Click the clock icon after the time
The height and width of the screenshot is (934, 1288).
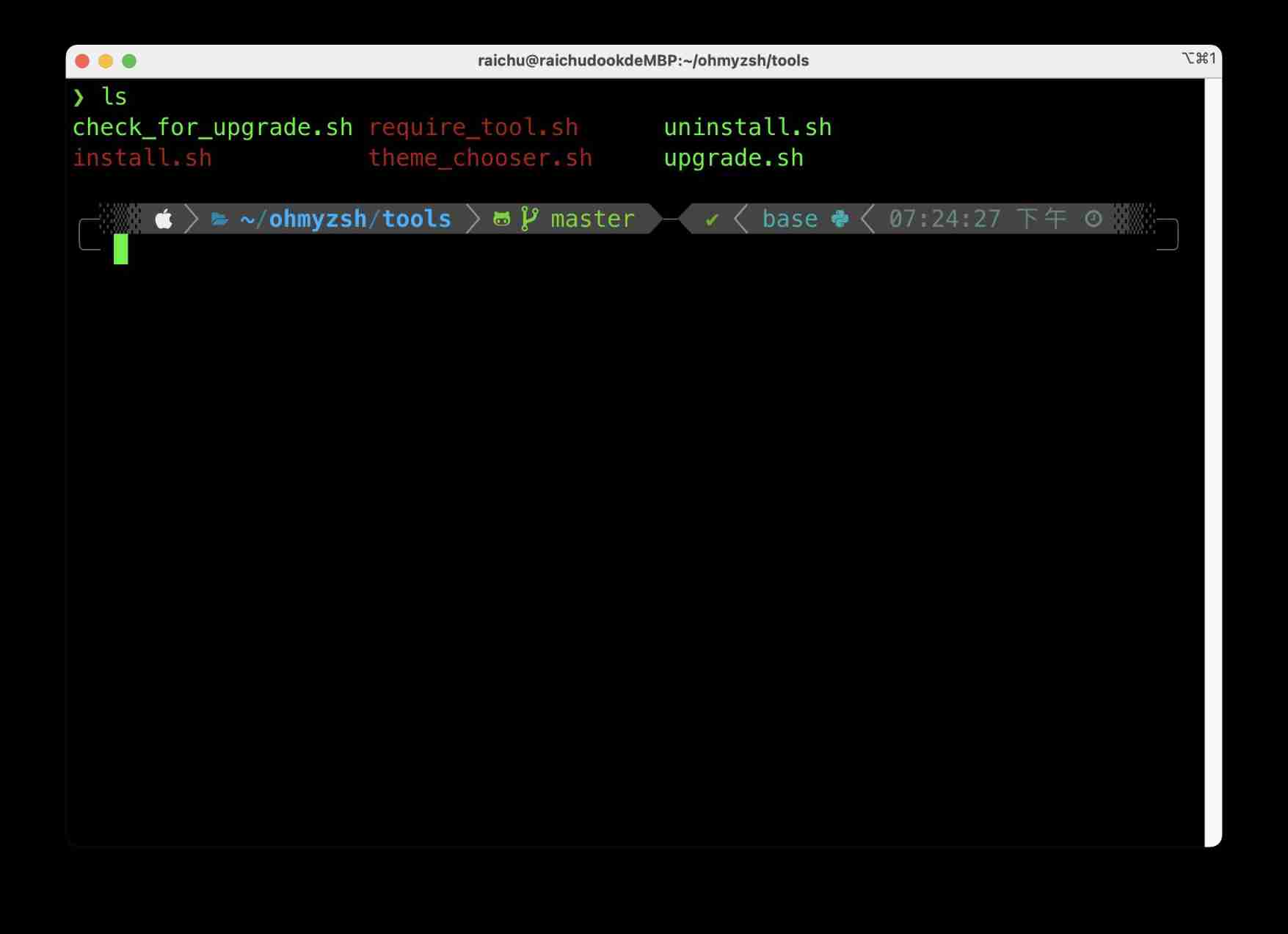coord(1094,219)
